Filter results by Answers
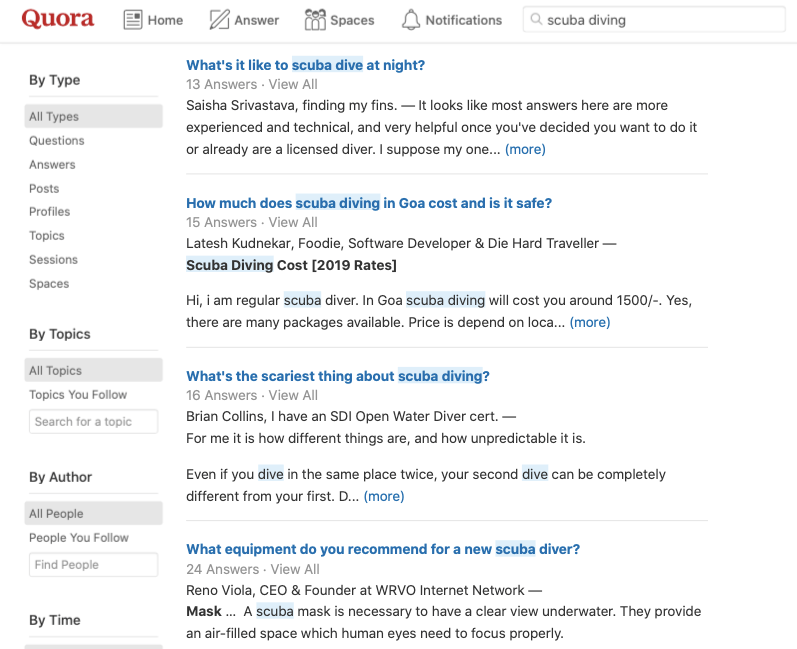 pos(52,165)
